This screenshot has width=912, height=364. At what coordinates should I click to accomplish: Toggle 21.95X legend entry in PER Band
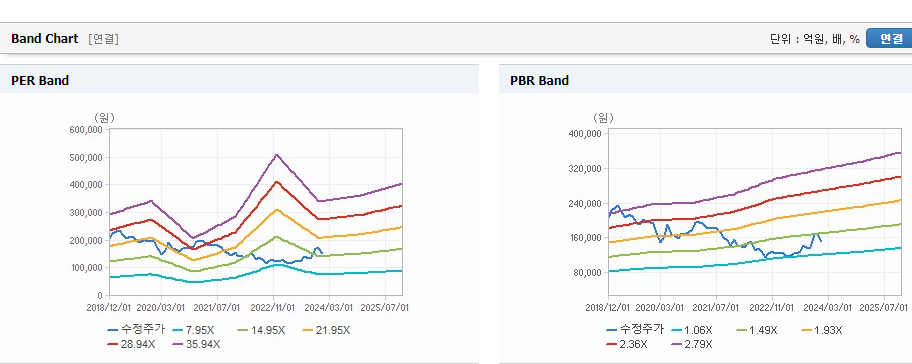(x=327, y=330)
